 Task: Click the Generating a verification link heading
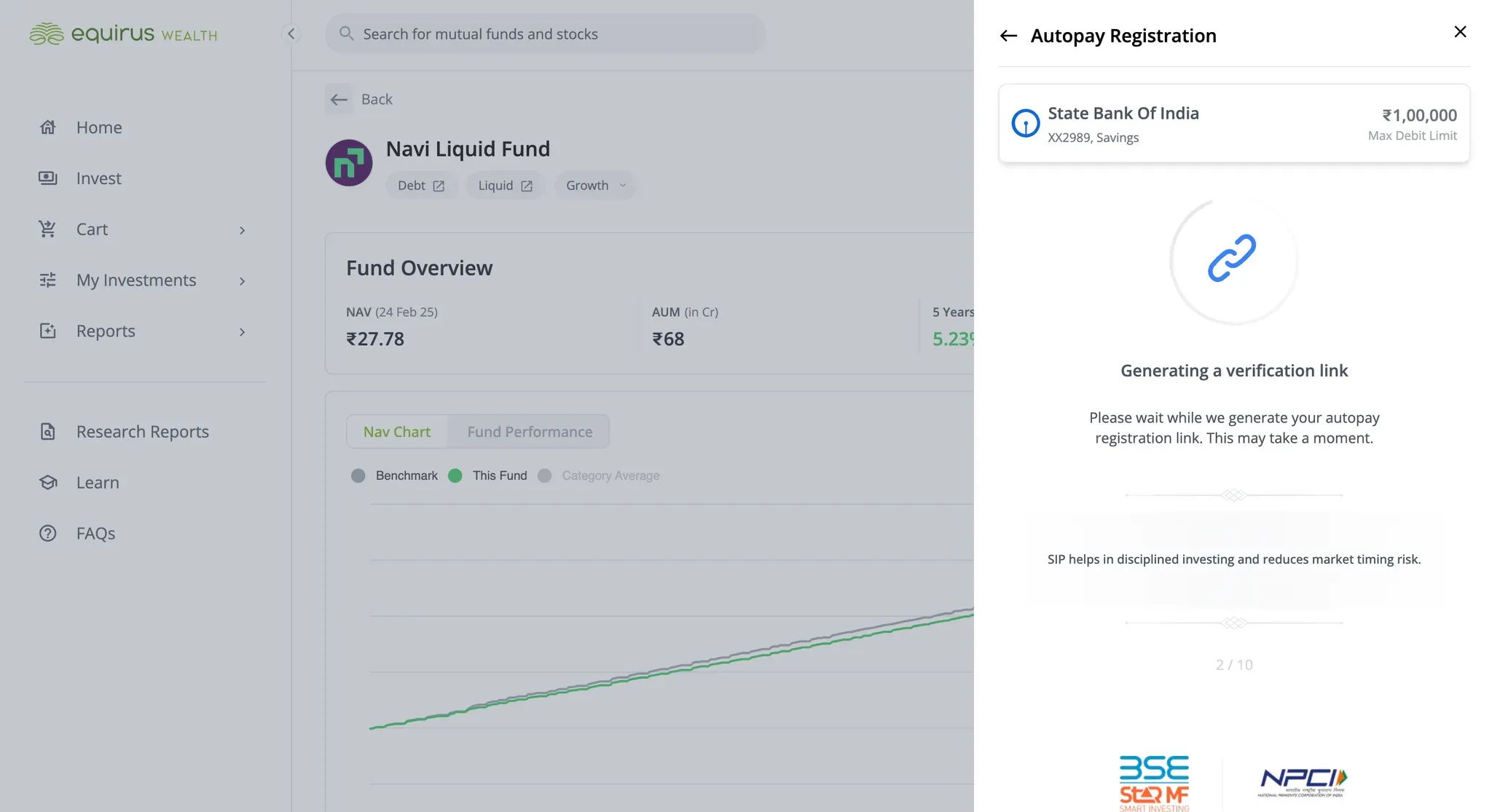click(1234, 371)
